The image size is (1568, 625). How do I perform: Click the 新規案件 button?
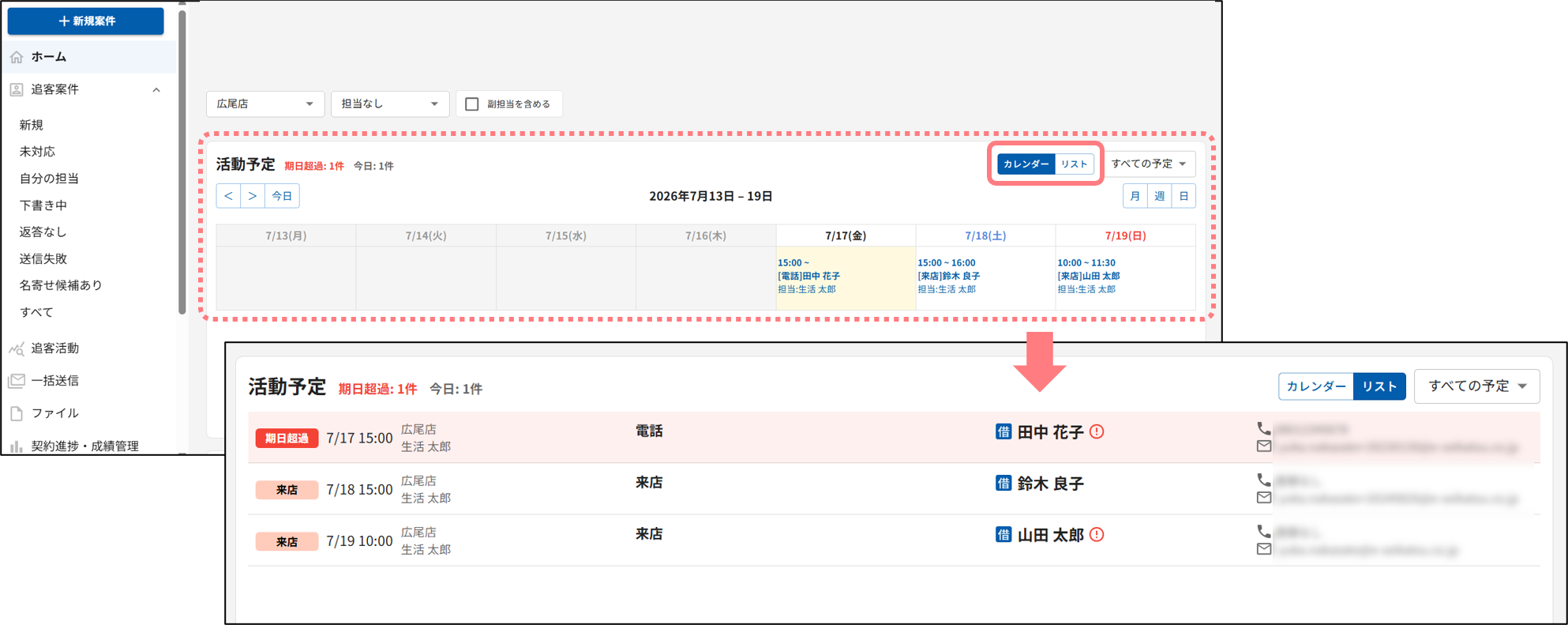[85, 21]
